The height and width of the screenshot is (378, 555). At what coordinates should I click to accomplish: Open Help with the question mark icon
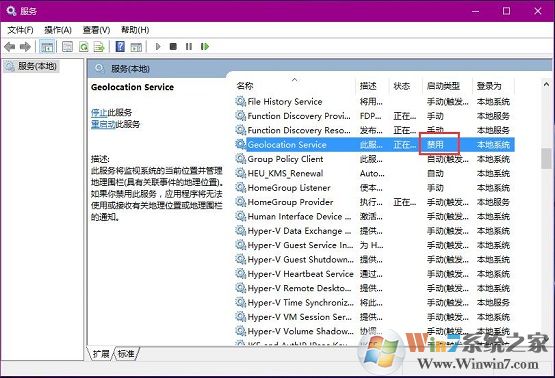click(x=120, y=47)
